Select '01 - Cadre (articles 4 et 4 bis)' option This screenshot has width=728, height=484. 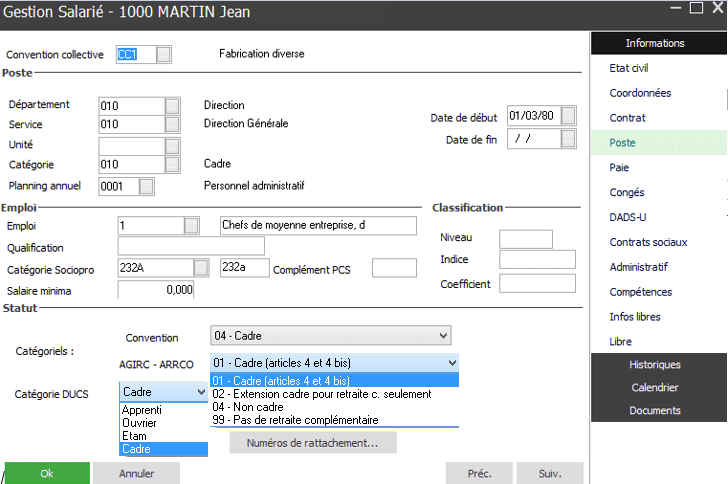click(334, 380)
